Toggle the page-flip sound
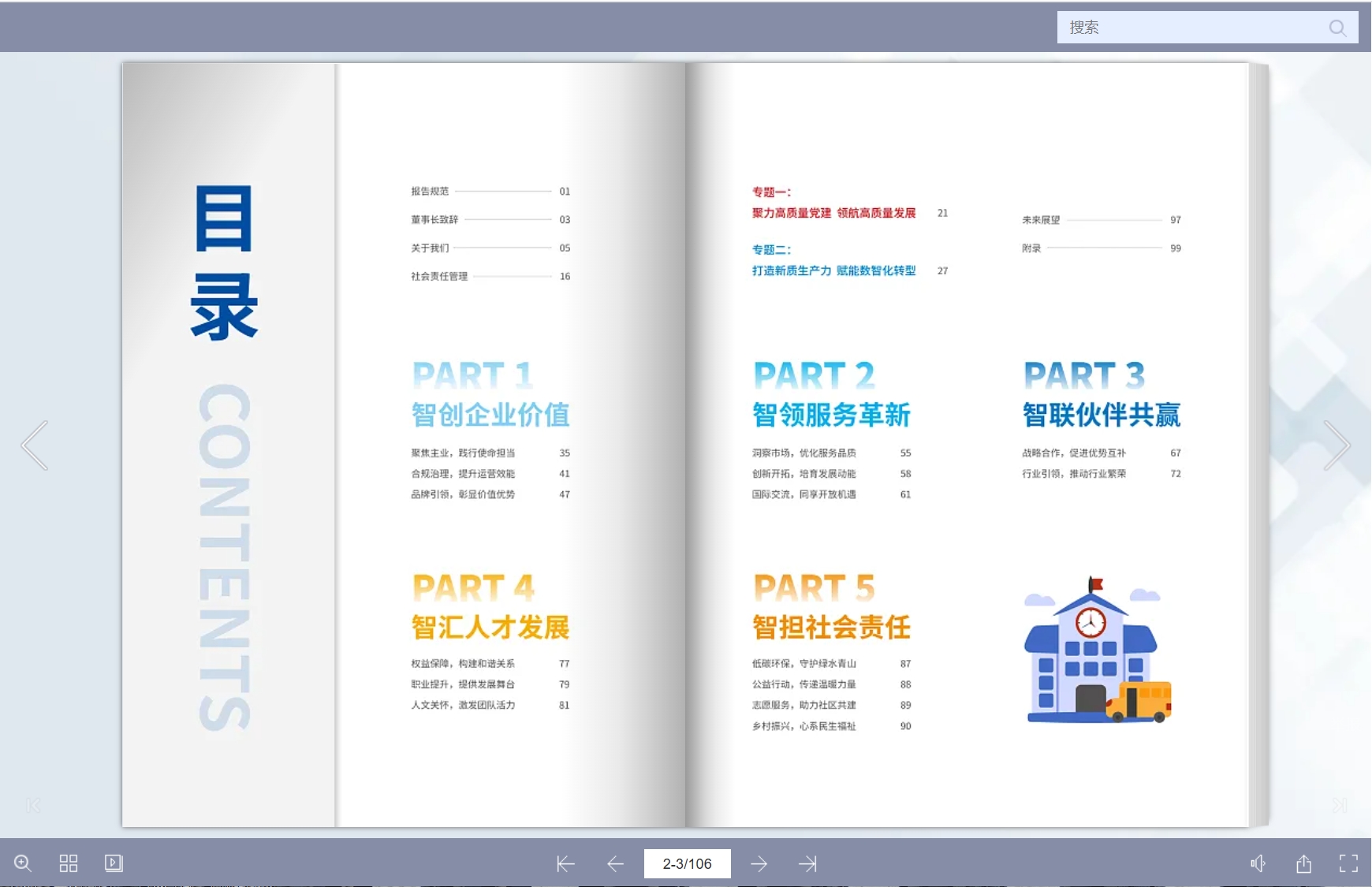This screenshot has width=1372, height=887. click(x=1258, y=864)
